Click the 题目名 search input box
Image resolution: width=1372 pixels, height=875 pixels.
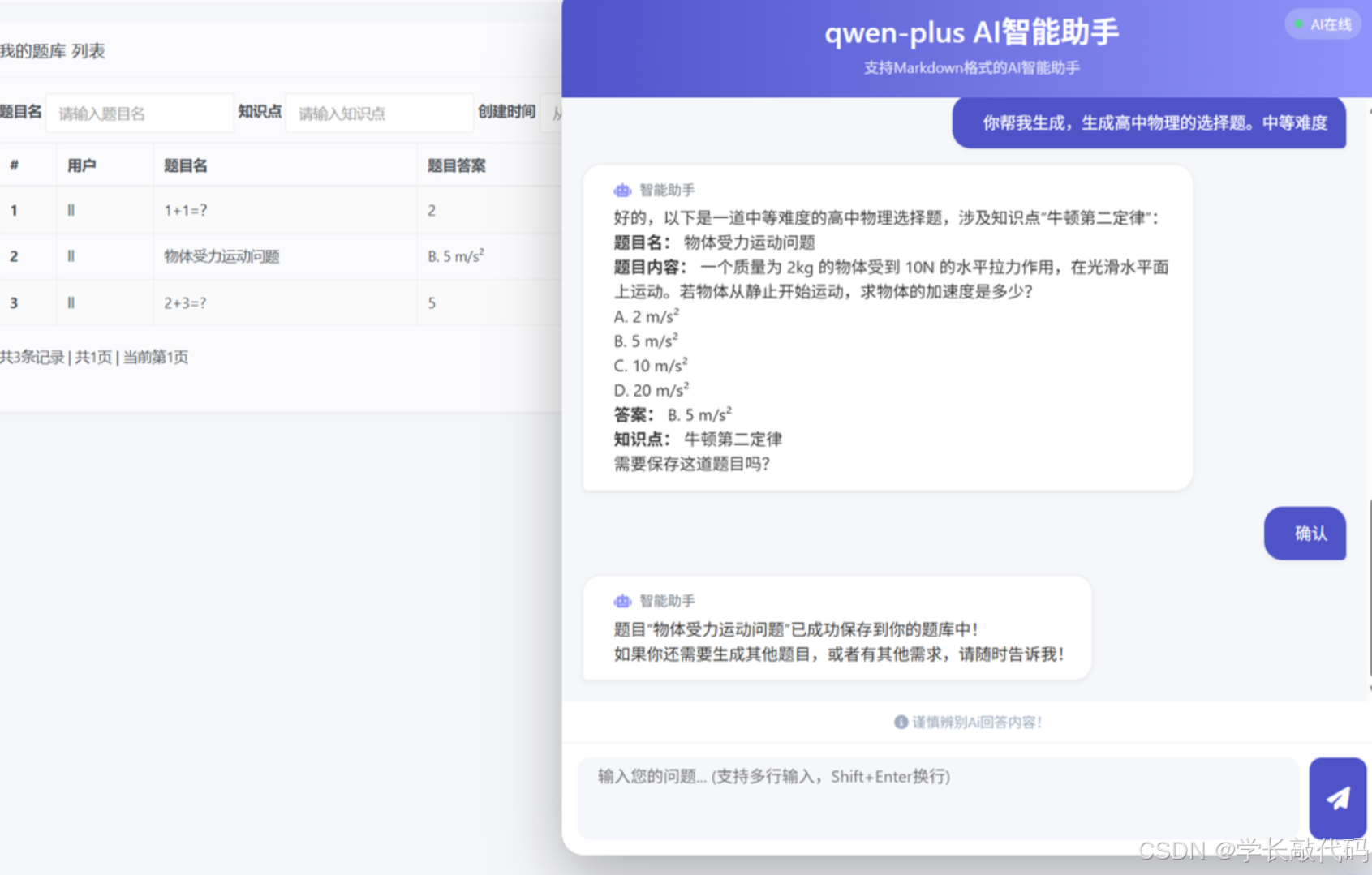139,113
